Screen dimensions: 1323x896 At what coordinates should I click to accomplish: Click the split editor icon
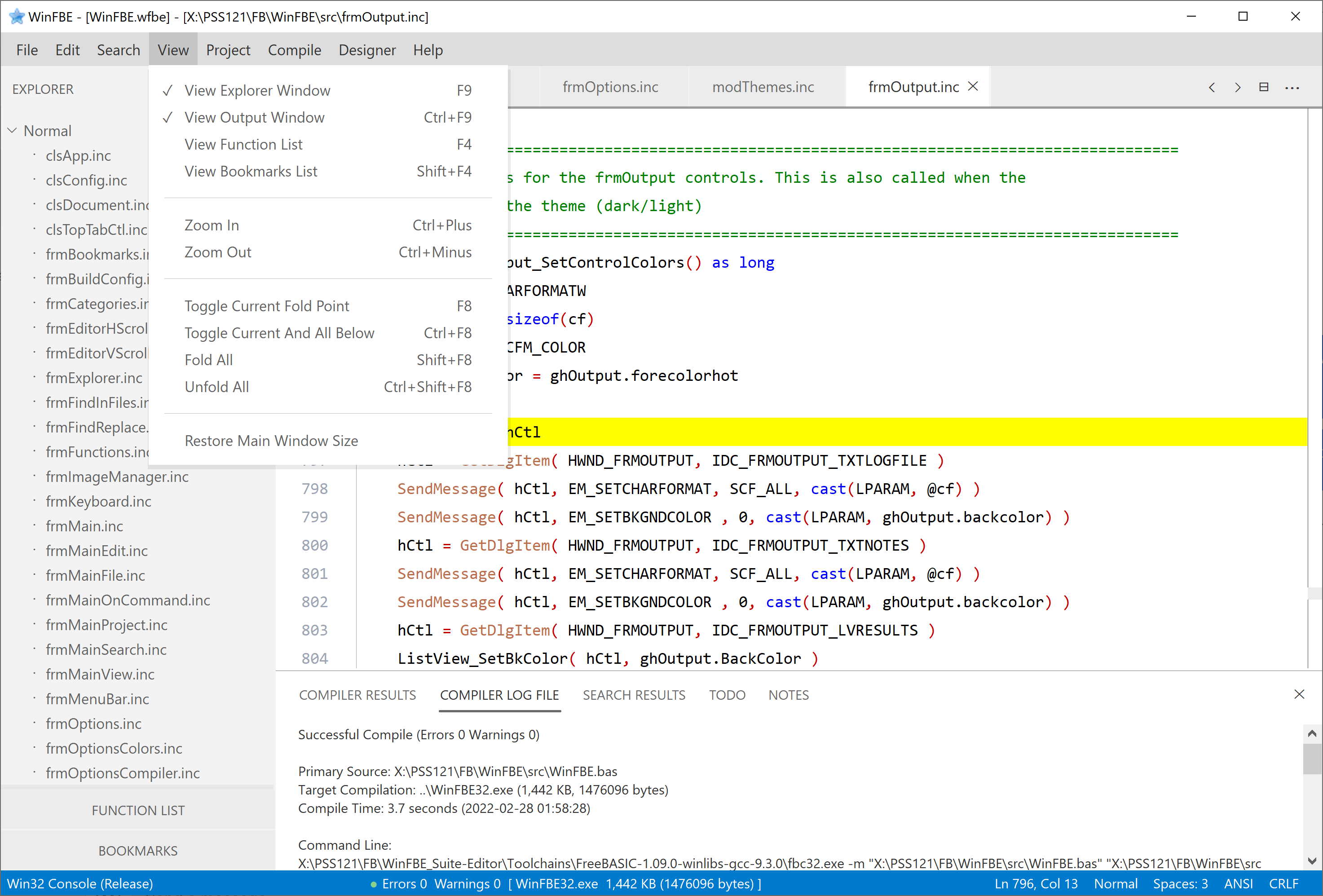[1263, 87]
